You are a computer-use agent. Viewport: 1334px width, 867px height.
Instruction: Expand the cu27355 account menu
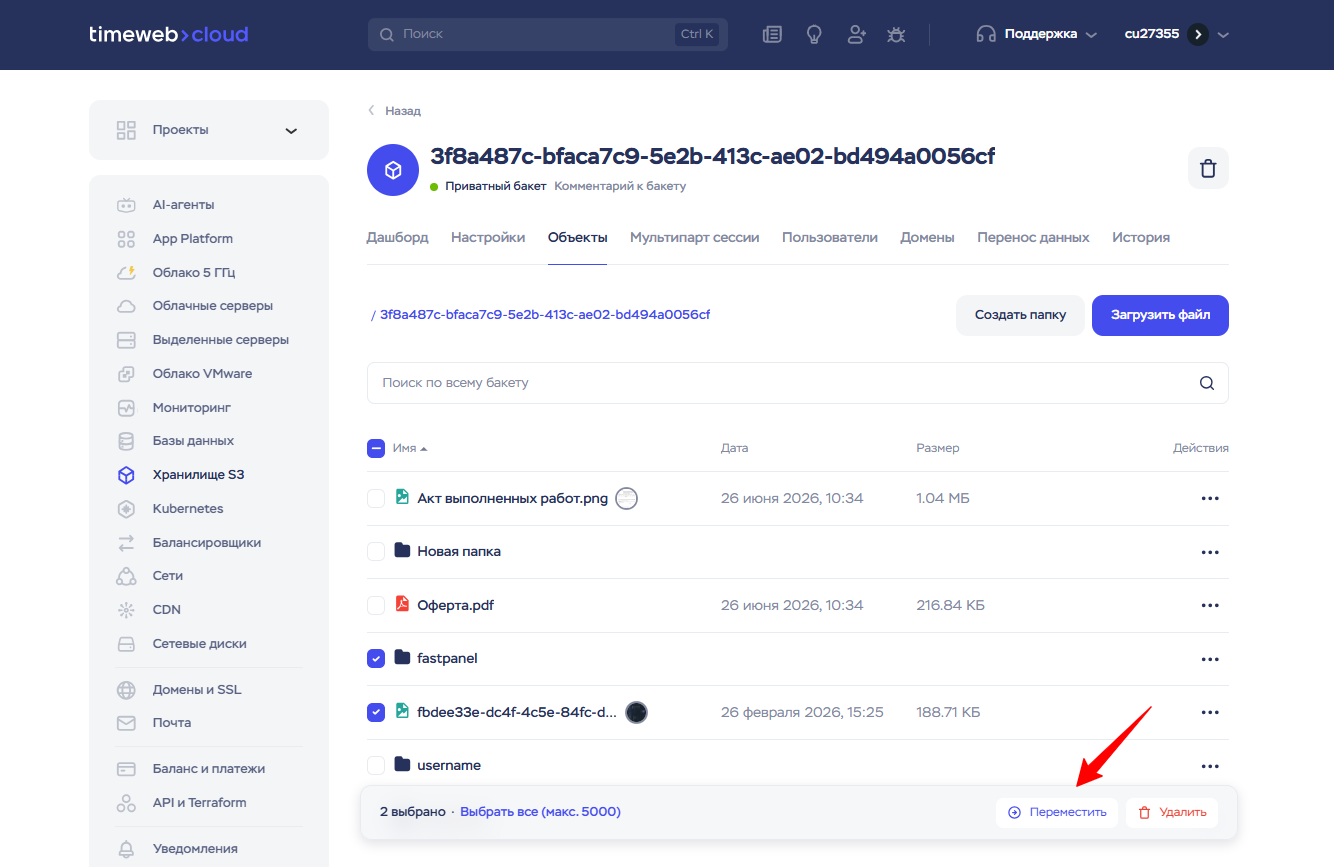click(1177, 34)
